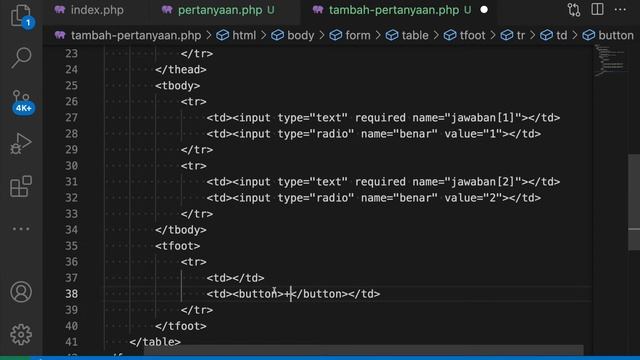Split the editor to the right
The width and height of the screenshot is (640, 360).
point(597,9)
